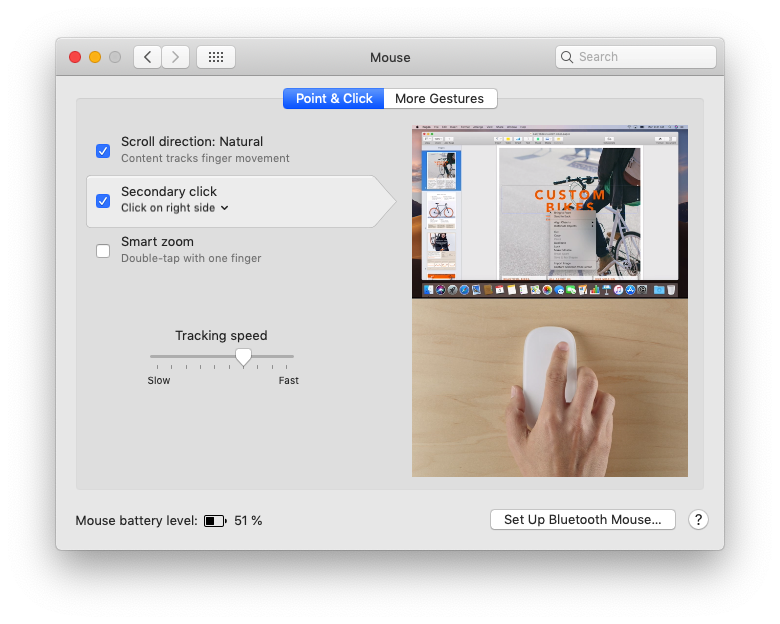
Task: Click the Slow end of tracking slider
Action: coord(152,356)
